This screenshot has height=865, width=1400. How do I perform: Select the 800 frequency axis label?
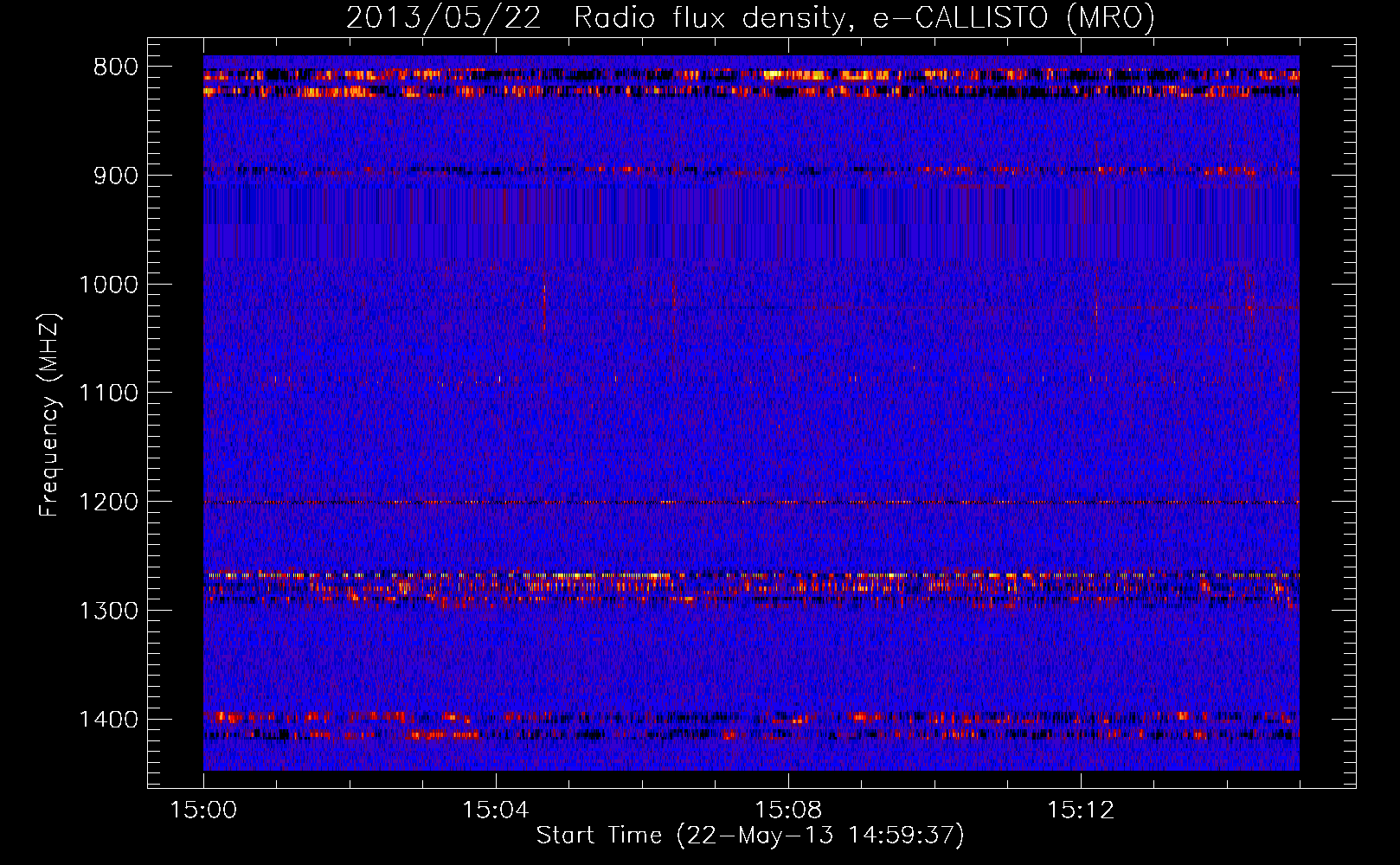pyautogui.click(x=116, y=67)
